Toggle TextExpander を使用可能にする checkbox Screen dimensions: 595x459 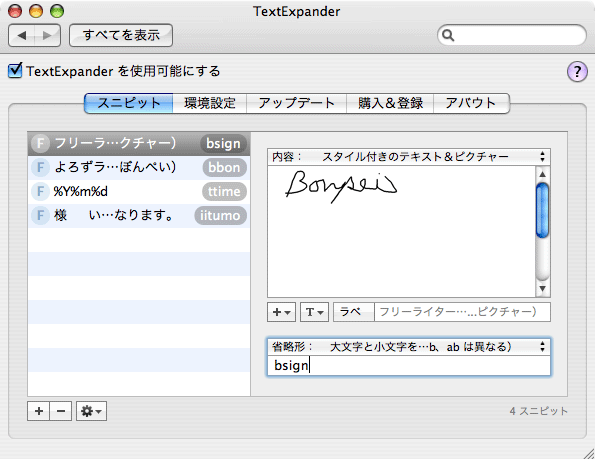[15, 71]
